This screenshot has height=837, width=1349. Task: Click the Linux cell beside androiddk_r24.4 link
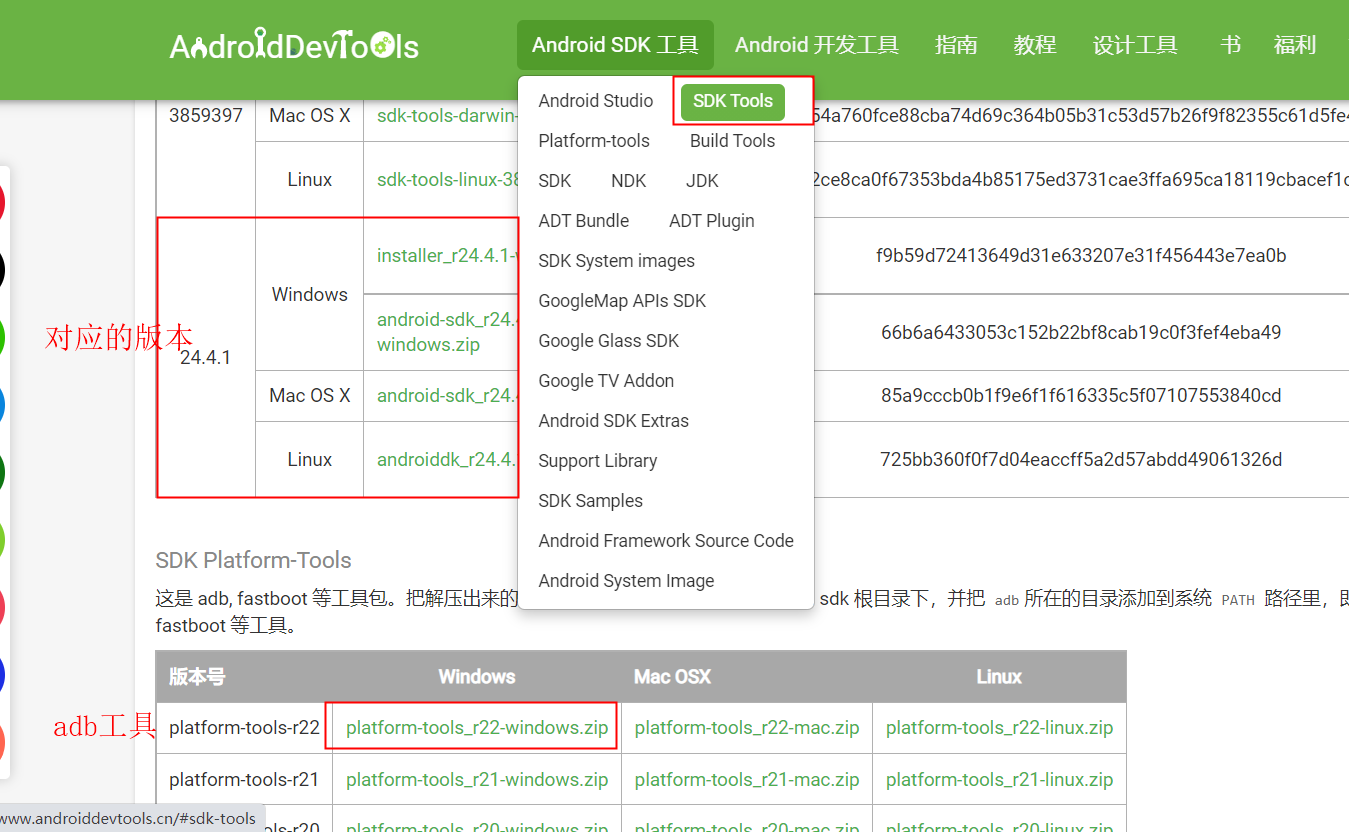(310, 460)
